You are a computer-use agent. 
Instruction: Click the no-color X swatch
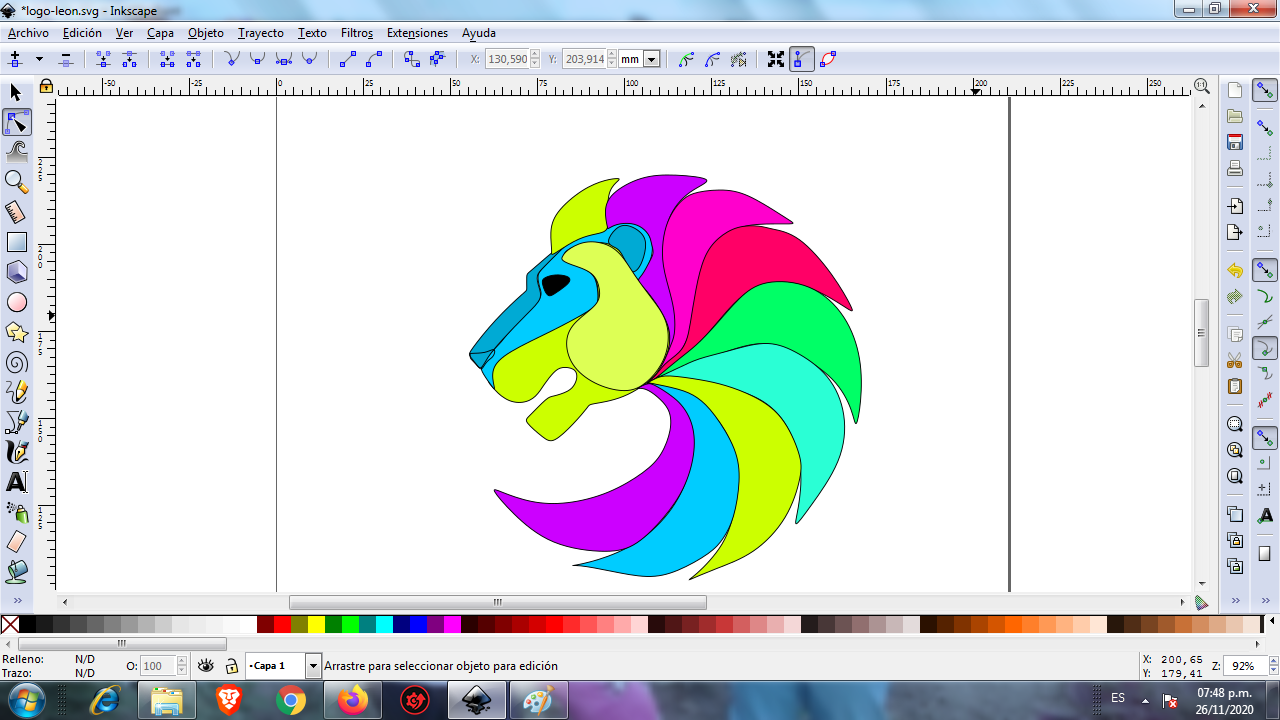tap(10, 625)
